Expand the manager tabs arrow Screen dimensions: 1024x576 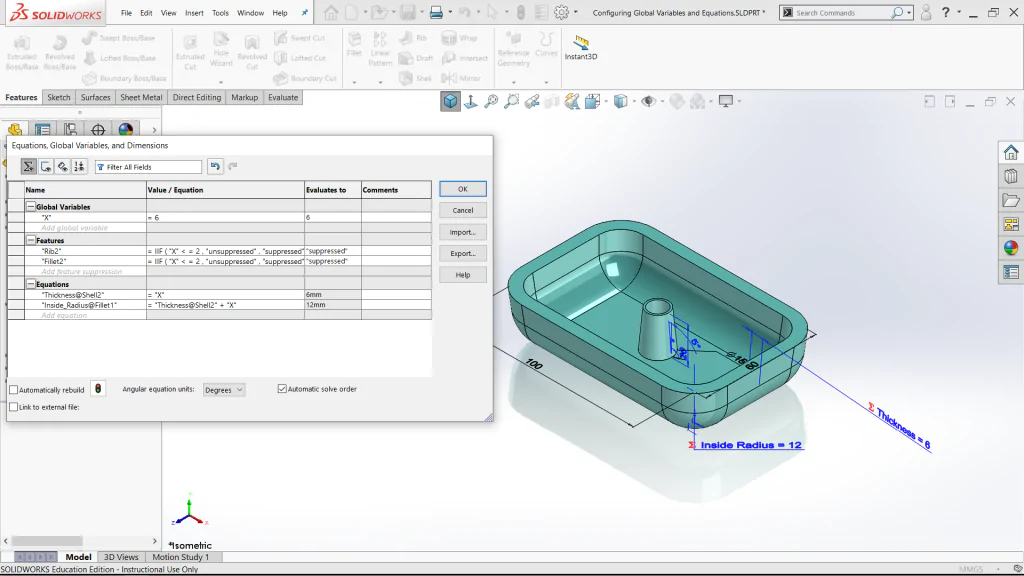tap(154, 130)
